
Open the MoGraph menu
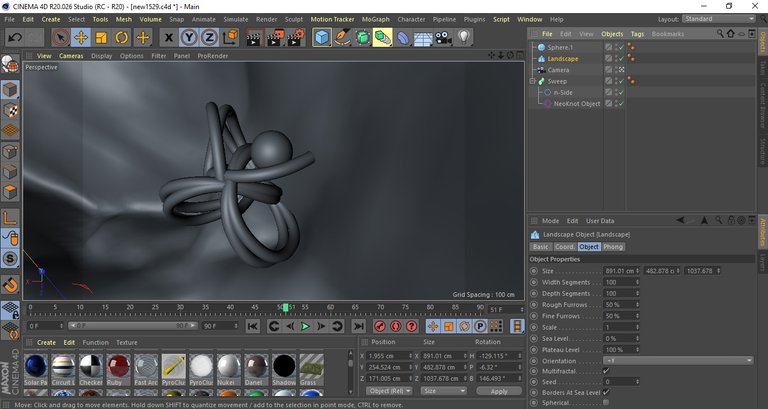376,19
